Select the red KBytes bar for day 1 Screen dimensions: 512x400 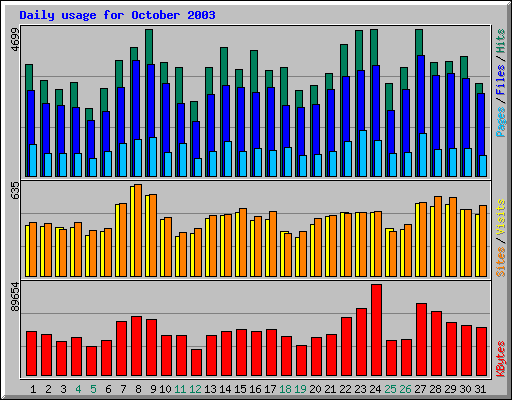[32, 354]
